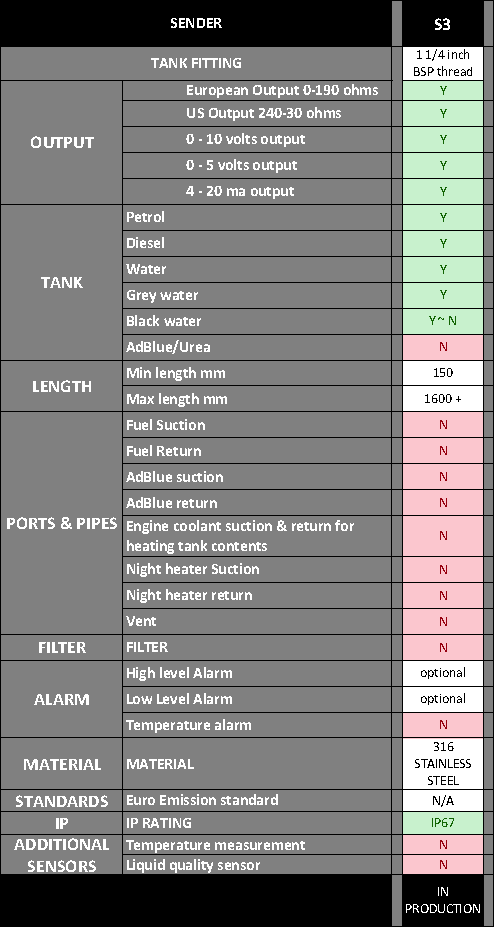494x927 pixels.
Task: Click the S3 column header
Action: [443, 24]
